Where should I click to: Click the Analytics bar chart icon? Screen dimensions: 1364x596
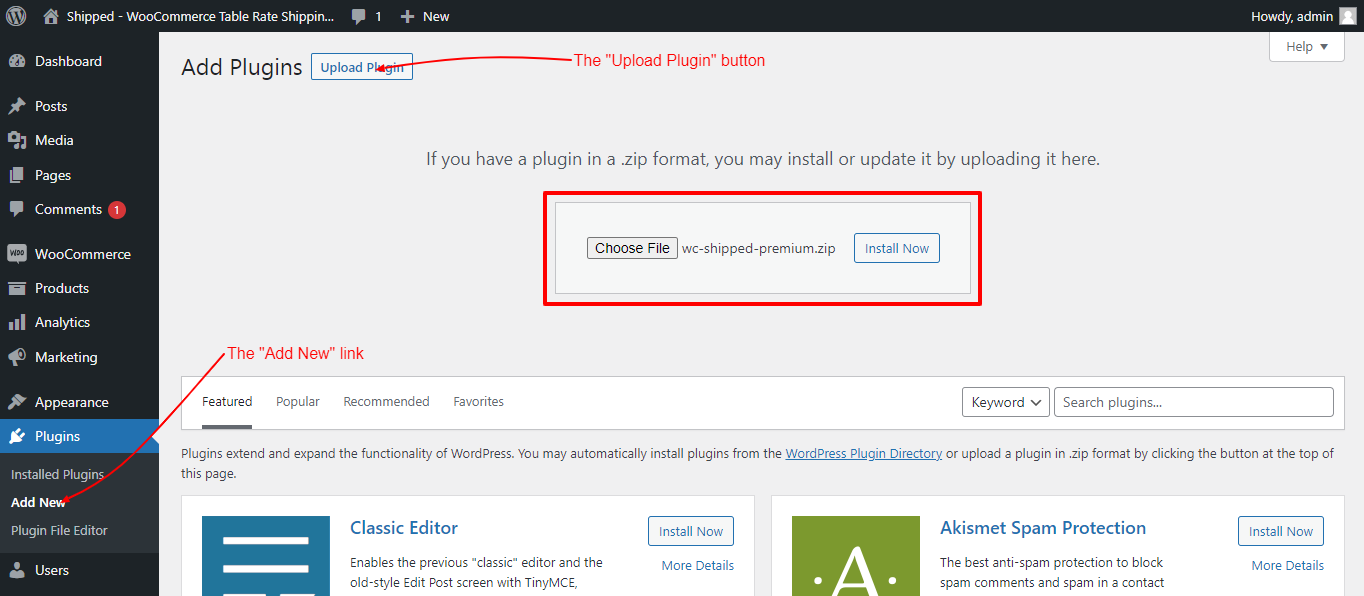[x=17, y=322]
